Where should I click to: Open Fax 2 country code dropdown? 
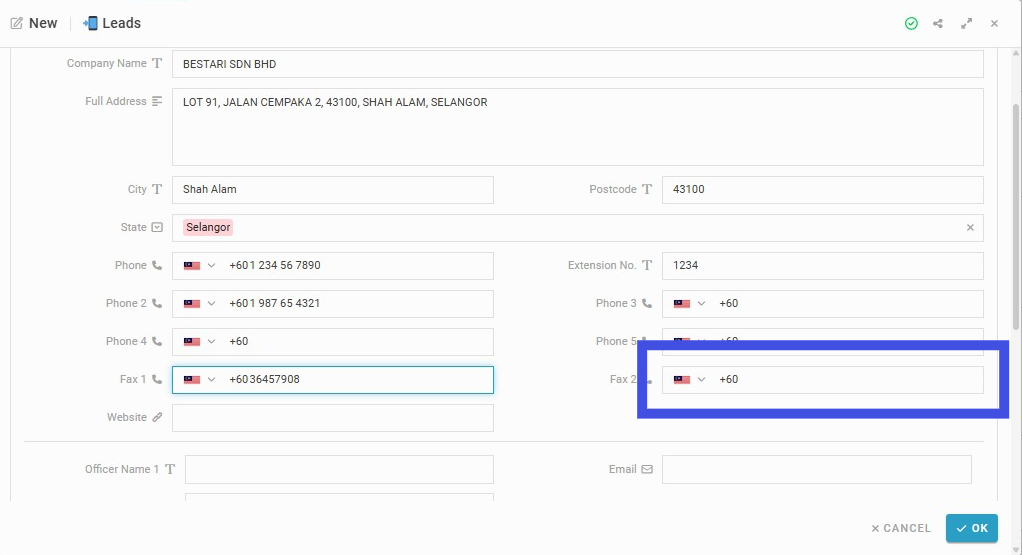pyautogui.click(x=690, y=380)
